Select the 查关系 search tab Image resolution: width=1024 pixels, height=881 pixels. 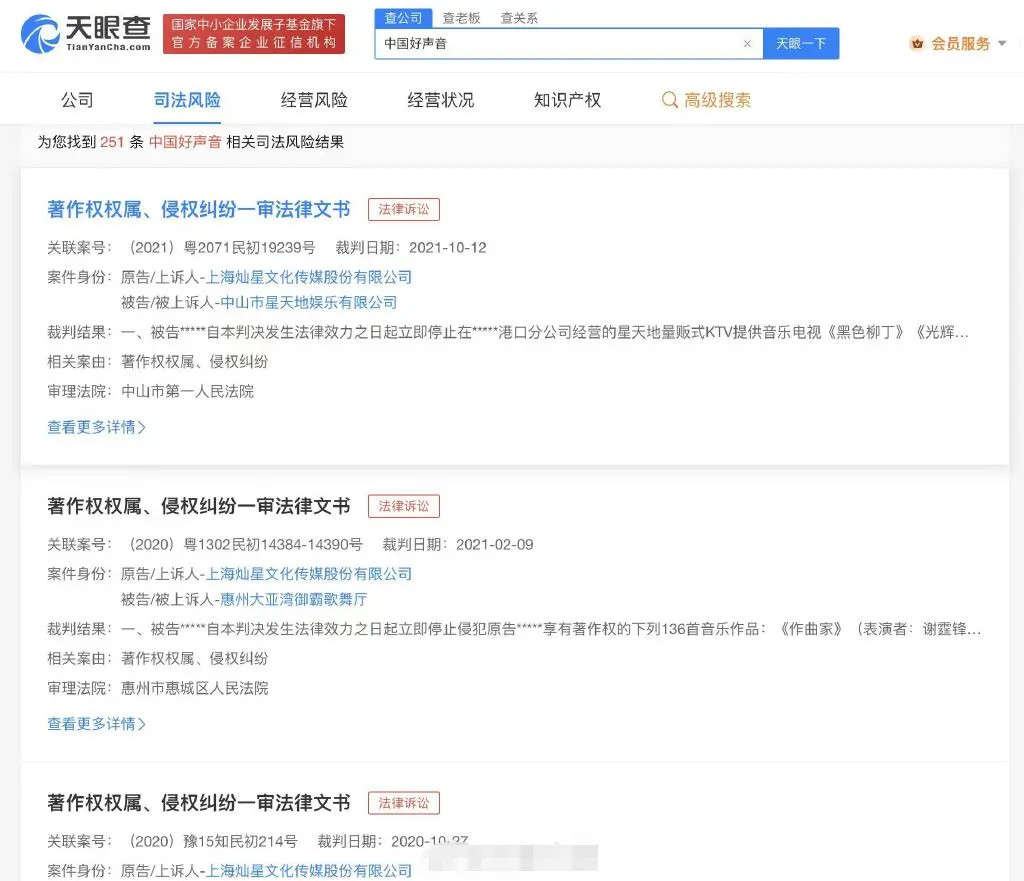coord(519,18)
